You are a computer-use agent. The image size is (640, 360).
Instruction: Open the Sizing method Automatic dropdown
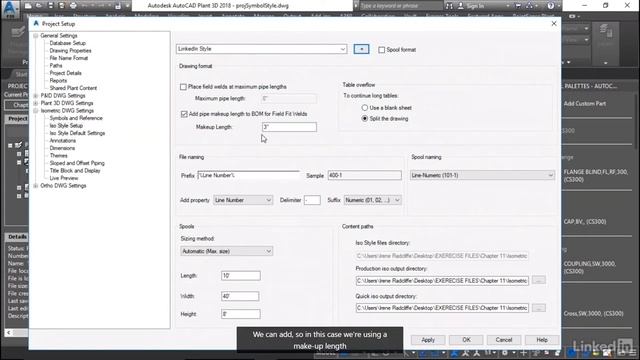pos(227,251)
